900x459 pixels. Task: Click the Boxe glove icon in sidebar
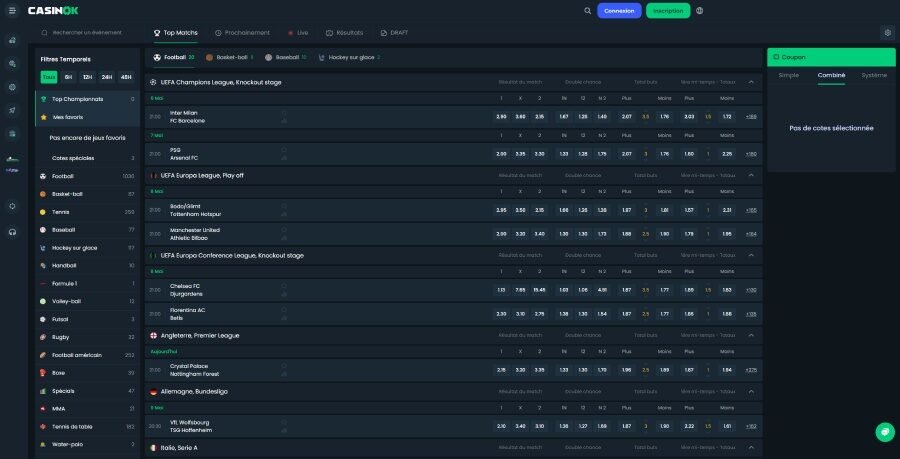tap(43, 373)
